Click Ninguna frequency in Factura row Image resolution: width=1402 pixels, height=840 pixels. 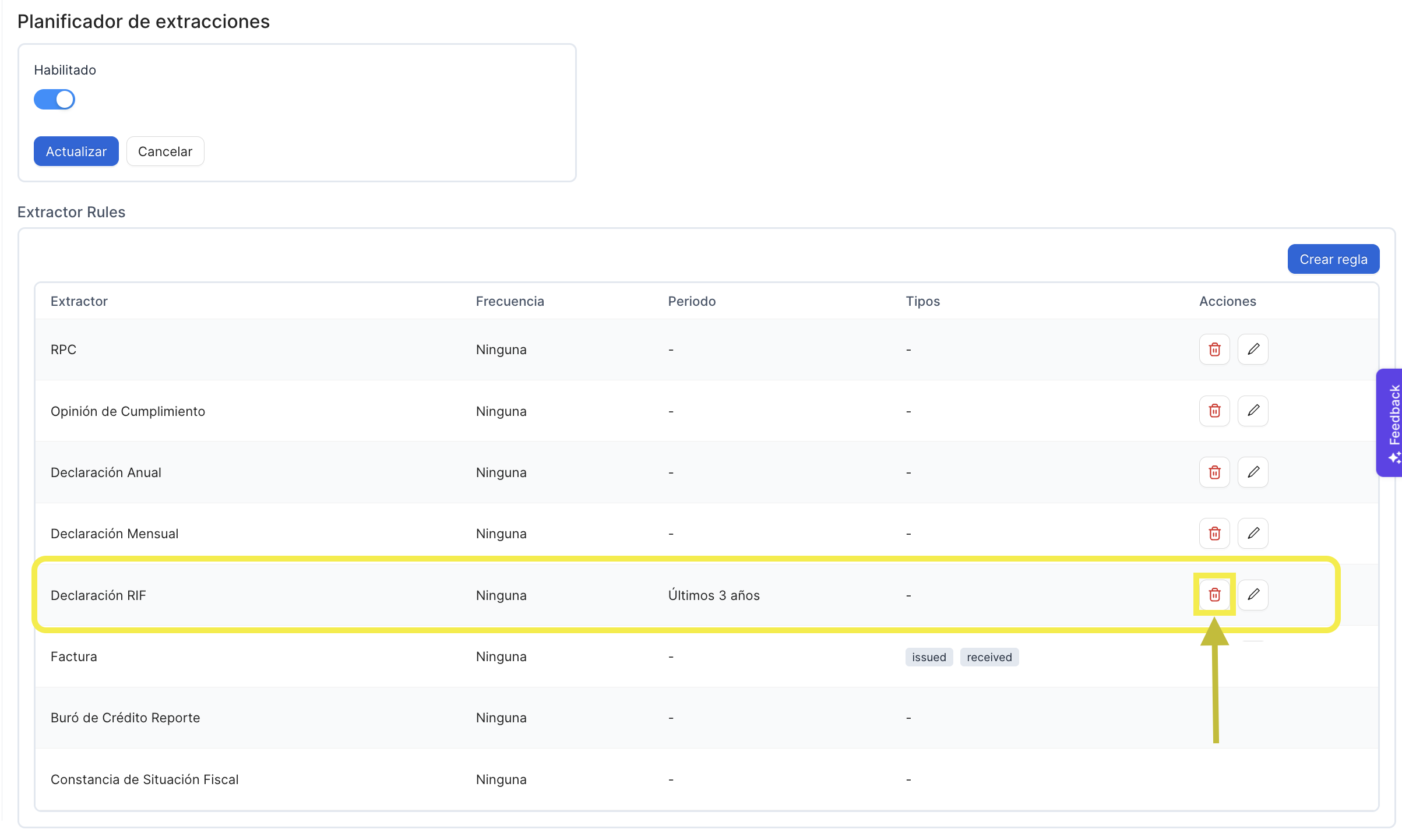[x=501, y=657]
